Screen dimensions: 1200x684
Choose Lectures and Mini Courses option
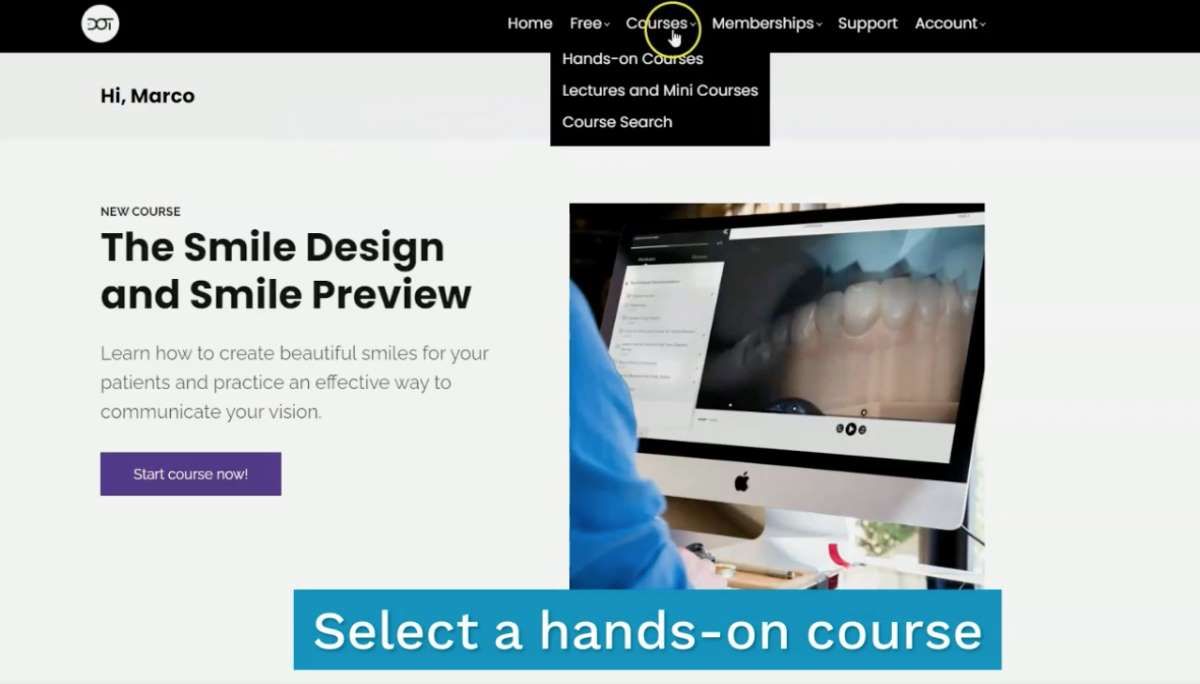click(660, 90)
